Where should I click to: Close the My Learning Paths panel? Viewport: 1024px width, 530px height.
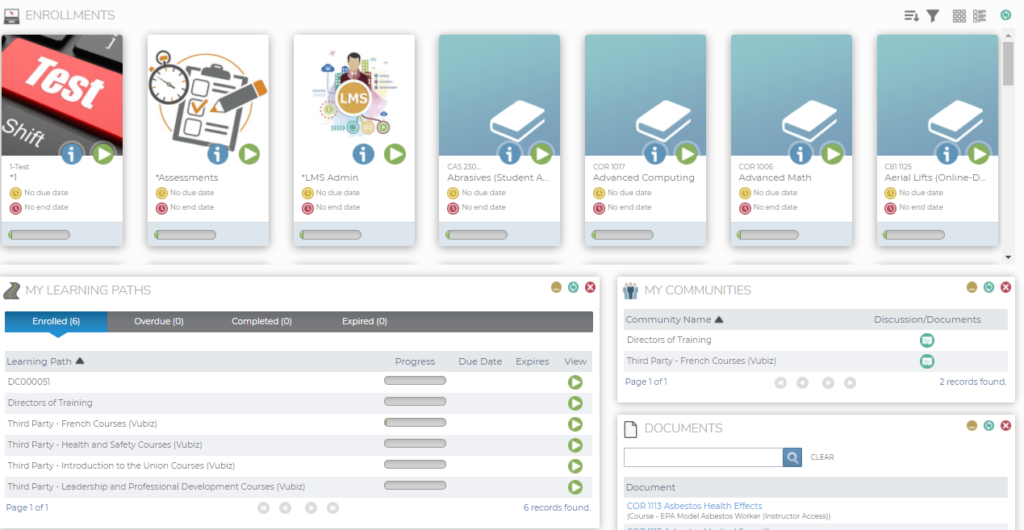(590, 287)
